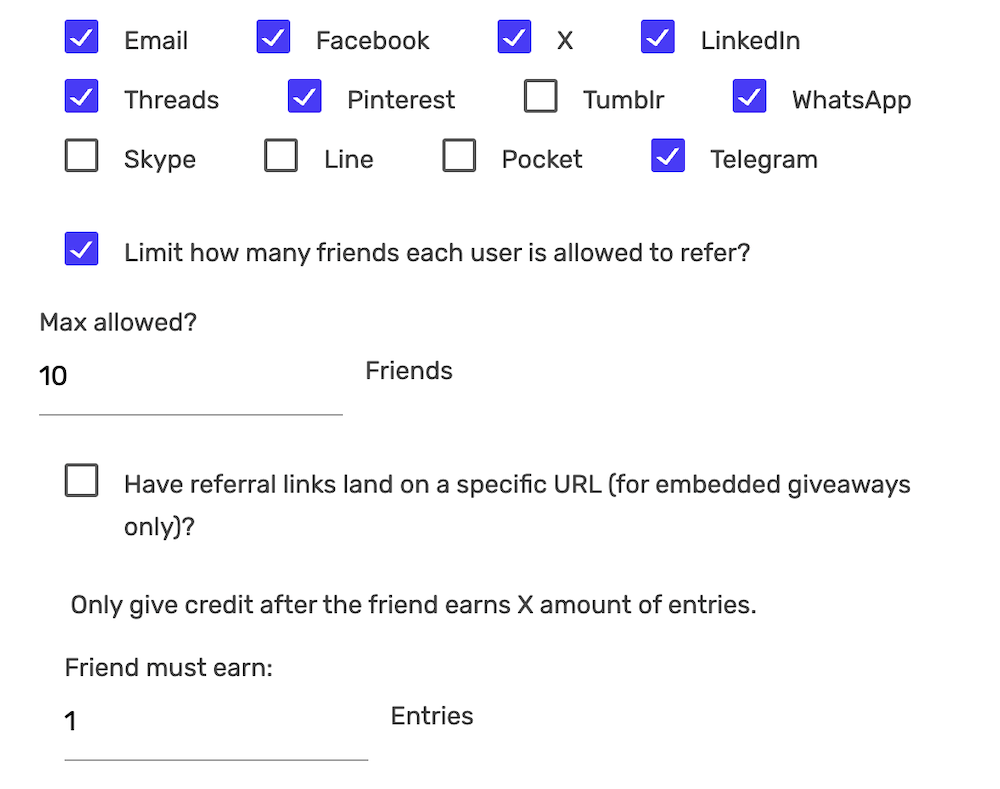Click the Max allowed friends input field

tap(190, 377)
